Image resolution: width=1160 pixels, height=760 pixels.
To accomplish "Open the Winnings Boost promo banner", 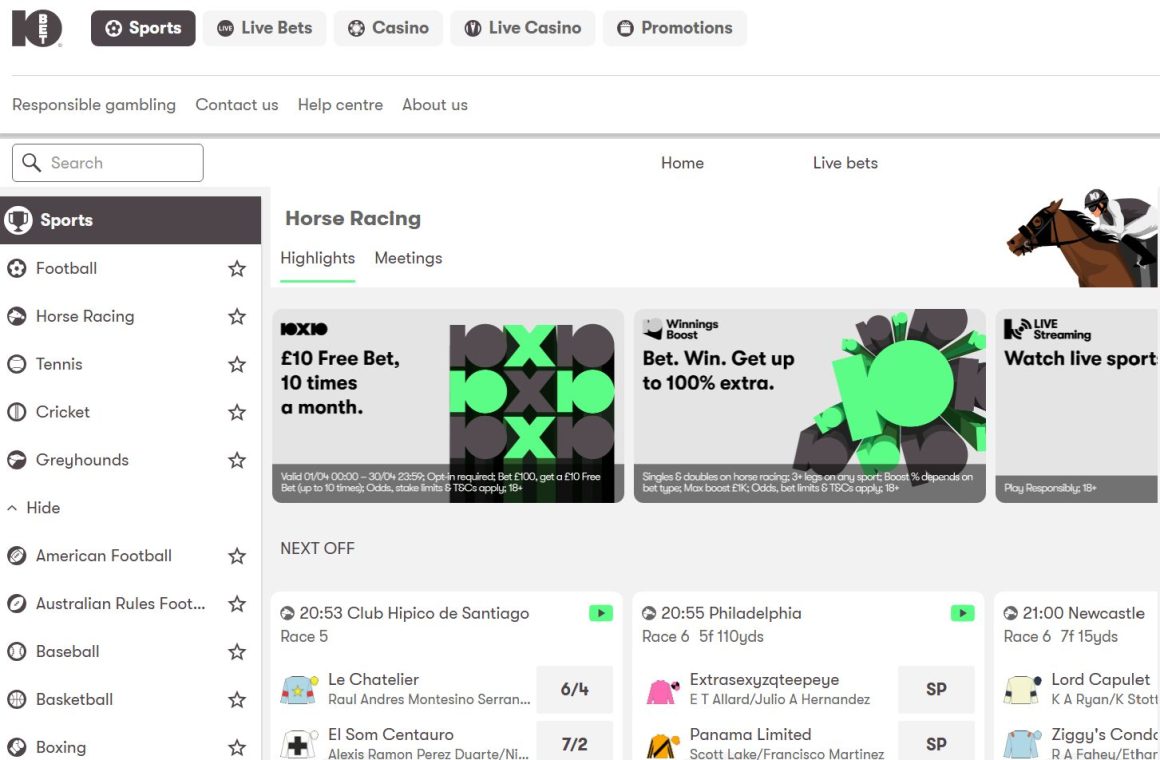I will [x=809, y=406].
